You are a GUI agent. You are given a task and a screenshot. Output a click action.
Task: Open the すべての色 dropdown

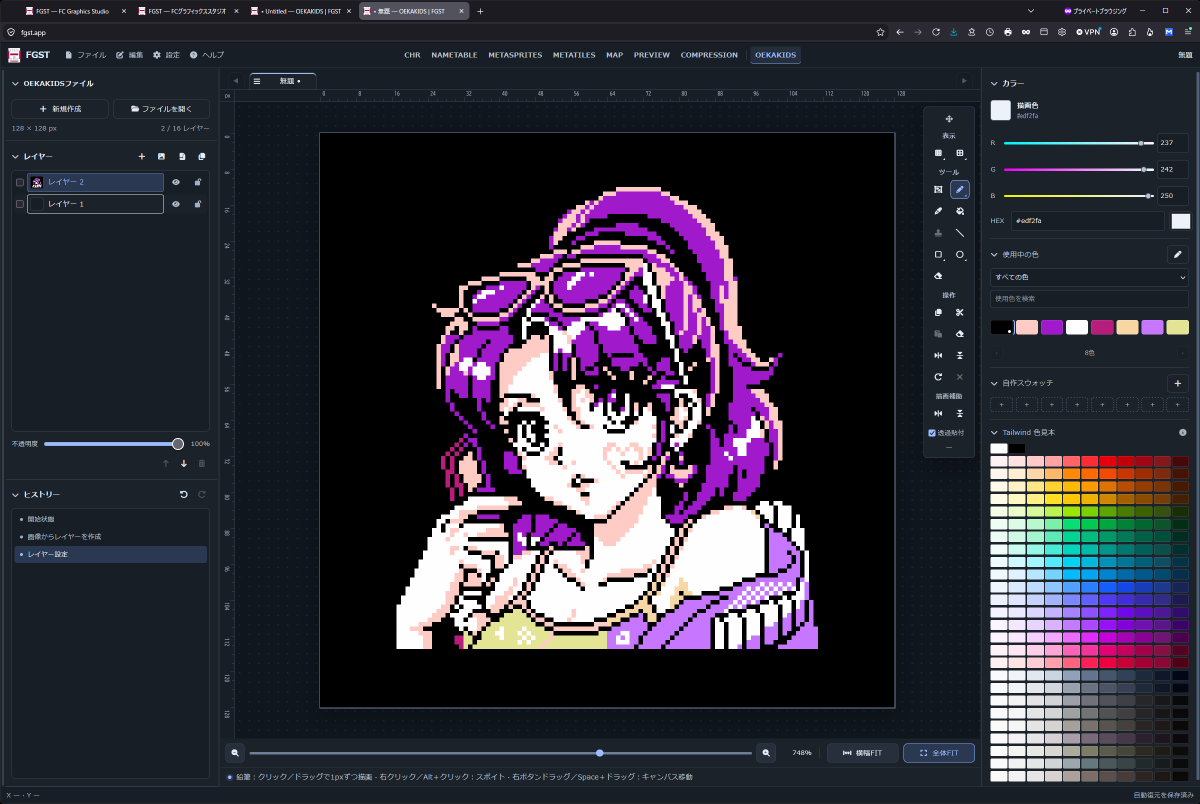[1089, 277]
